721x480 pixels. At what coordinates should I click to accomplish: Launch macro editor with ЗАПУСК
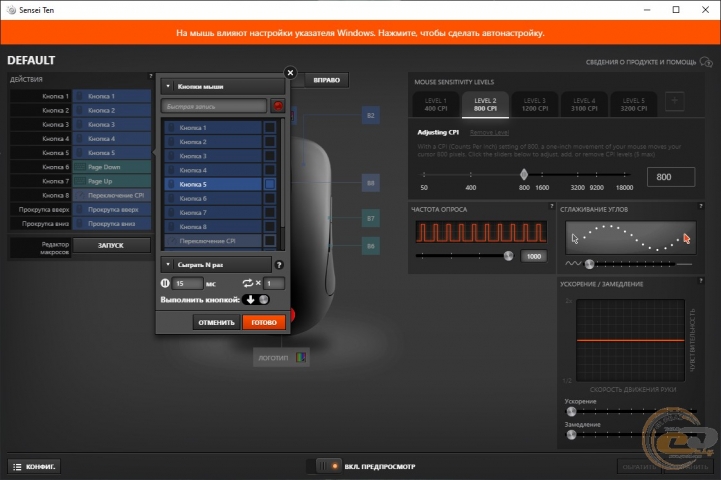click(x=111, y=246)
